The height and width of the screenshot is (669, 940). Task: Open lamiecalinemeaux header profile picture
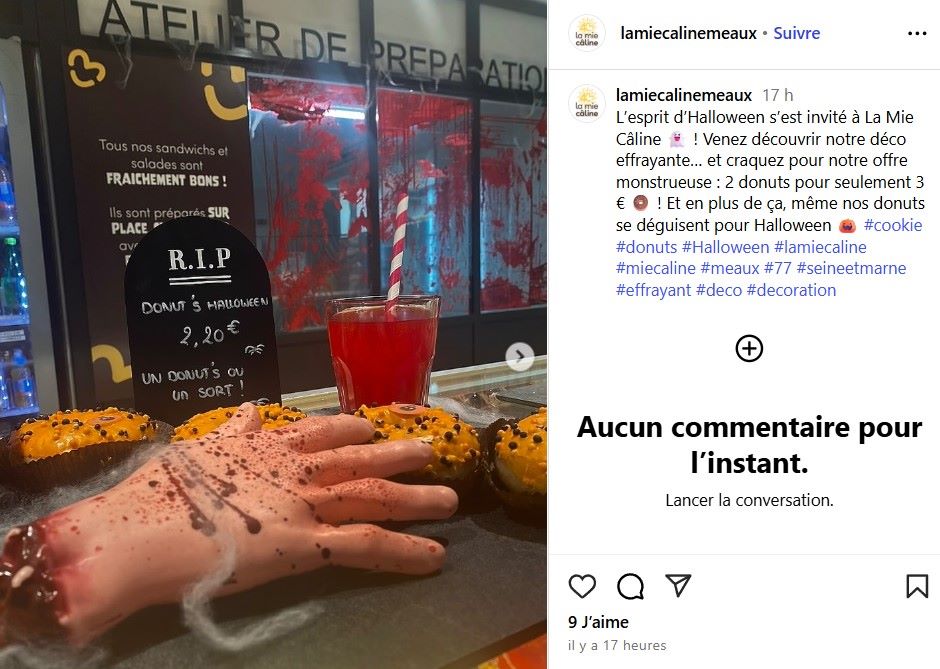586,33
